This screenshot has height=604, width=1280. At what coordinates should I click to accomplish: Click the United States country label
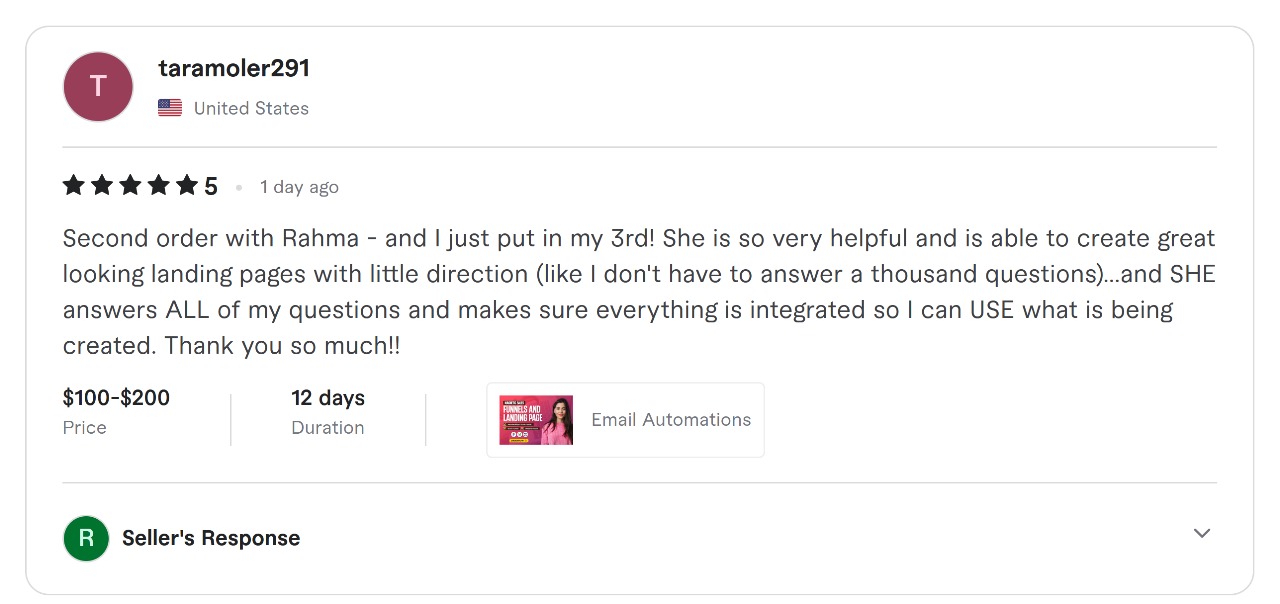[251, 108]
